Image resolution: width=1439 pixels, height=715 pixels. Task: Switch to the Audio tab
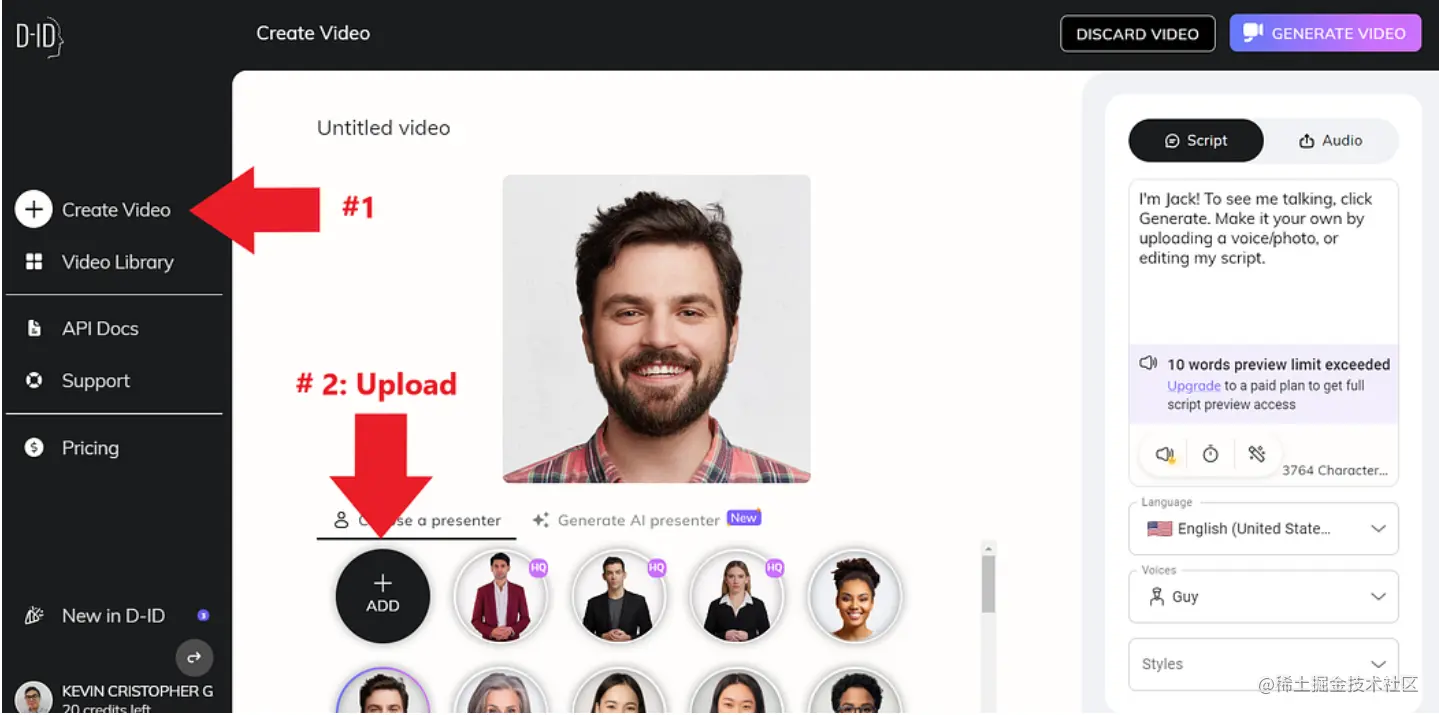pyautogui.click(x=1331, y=141)
